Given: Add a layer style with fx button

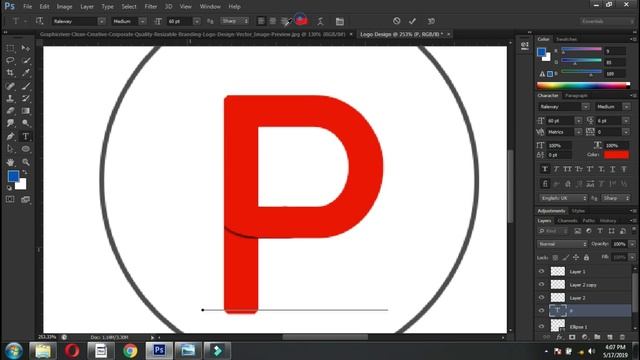Looking at the screenshot, I should point(559,337).
